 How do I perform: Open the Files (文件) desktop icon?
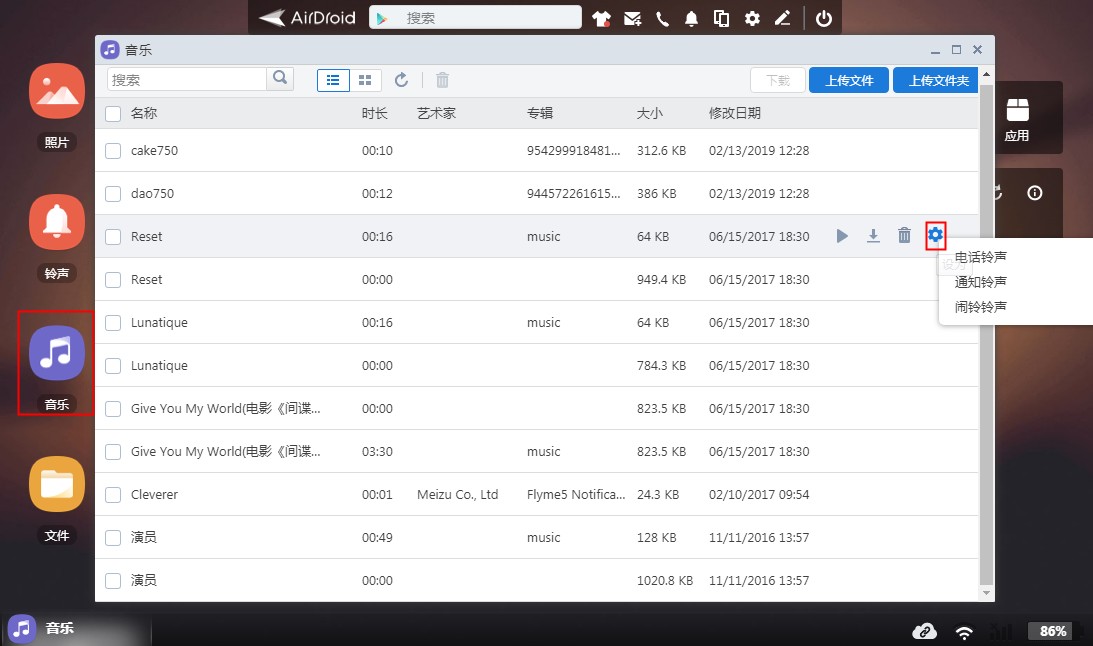pos(56,484)
